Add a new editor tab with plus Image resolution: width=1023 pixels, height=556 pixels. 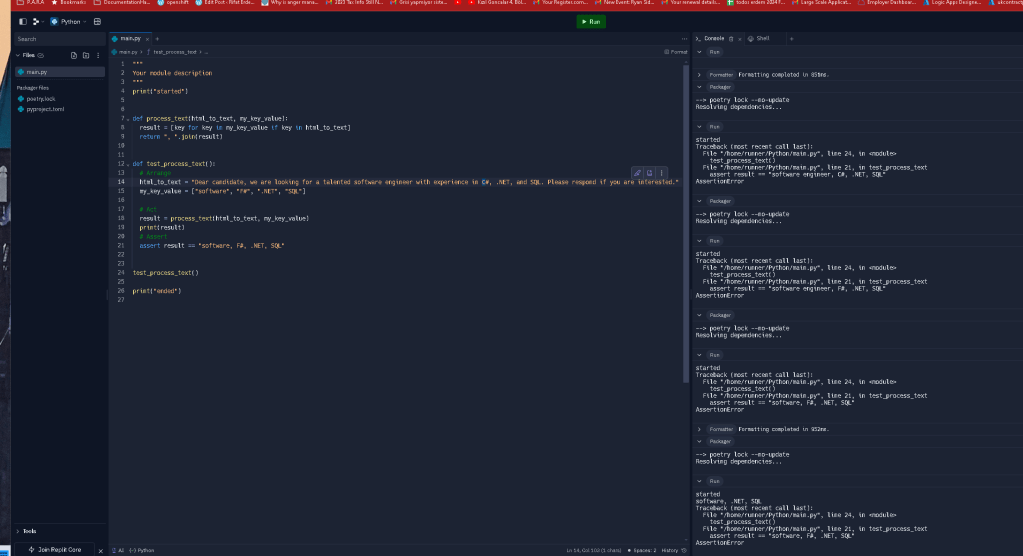point(157,39)
